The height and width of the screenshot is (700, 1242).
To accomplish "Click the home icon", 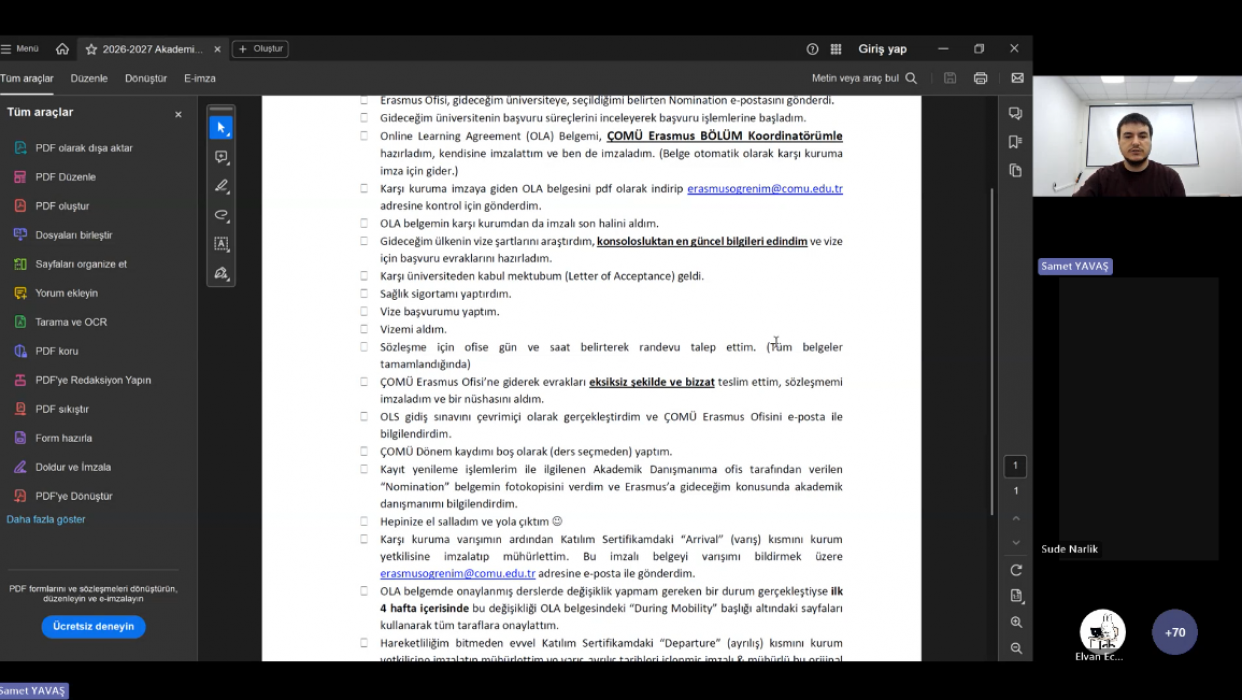I will (x=62, y=49).
